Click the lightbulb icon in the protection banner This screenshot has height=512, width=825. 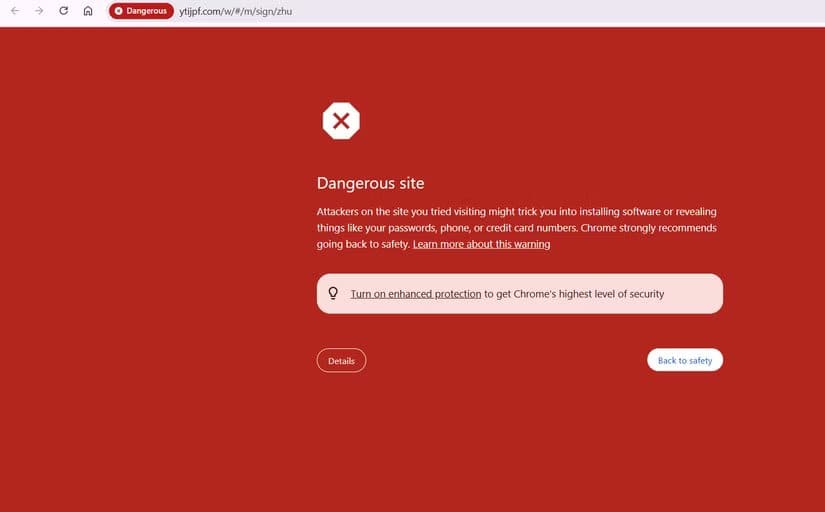point(333,293)
